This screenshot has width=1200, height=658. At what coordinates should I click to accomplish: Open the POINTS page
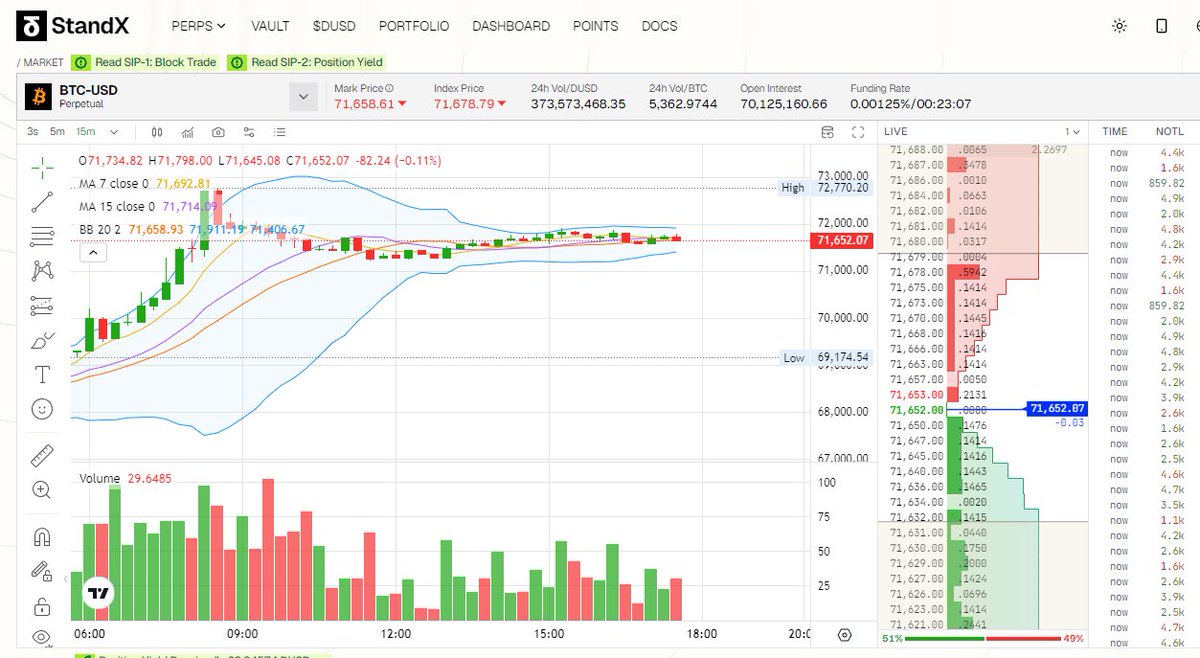pos(595,26)
